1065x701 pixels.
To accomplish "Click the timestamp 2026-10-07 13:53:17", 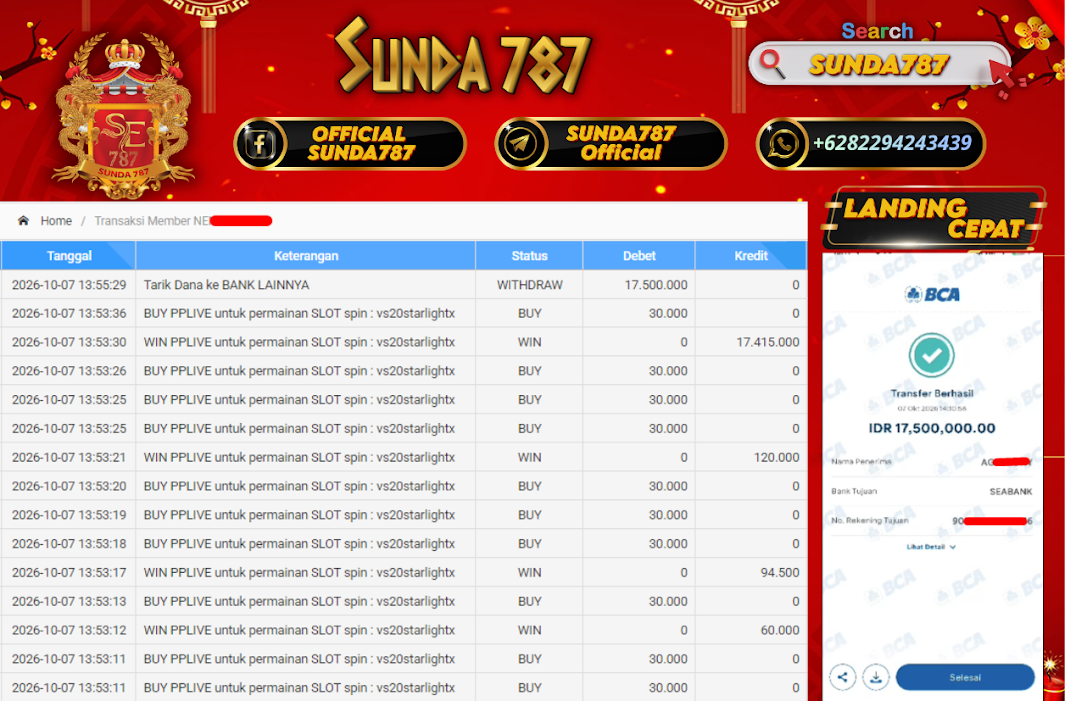I will [x=69, y=573].
